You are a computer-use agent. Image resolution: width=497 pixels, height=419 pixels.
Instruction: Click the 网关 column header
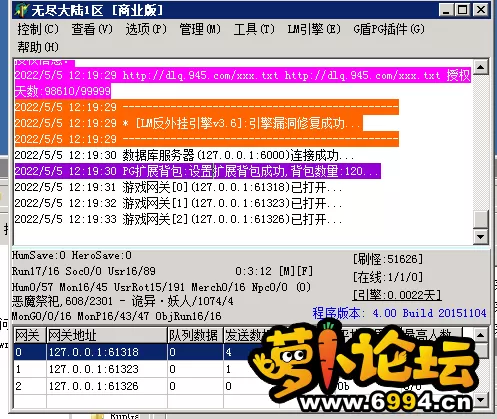(x=30, y=335)
